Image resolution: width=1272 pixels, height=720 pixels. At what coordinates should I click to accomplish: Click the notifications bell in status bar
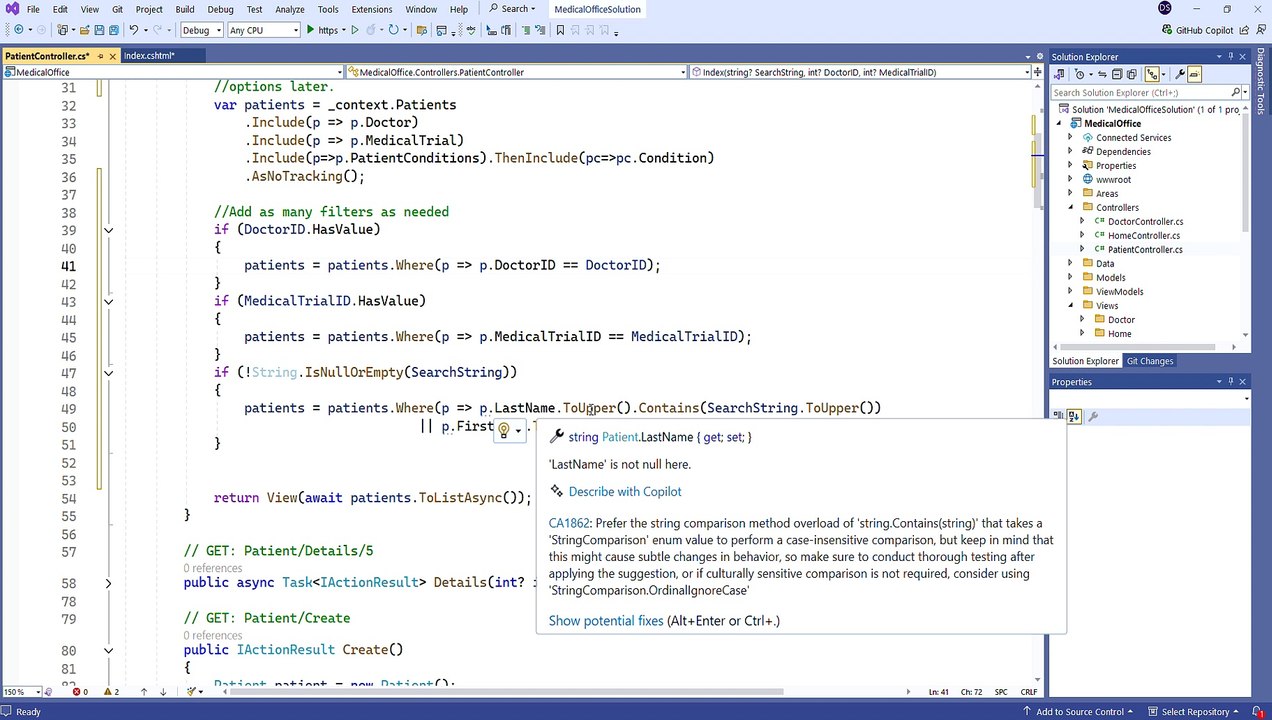[x=1258, y=712]
